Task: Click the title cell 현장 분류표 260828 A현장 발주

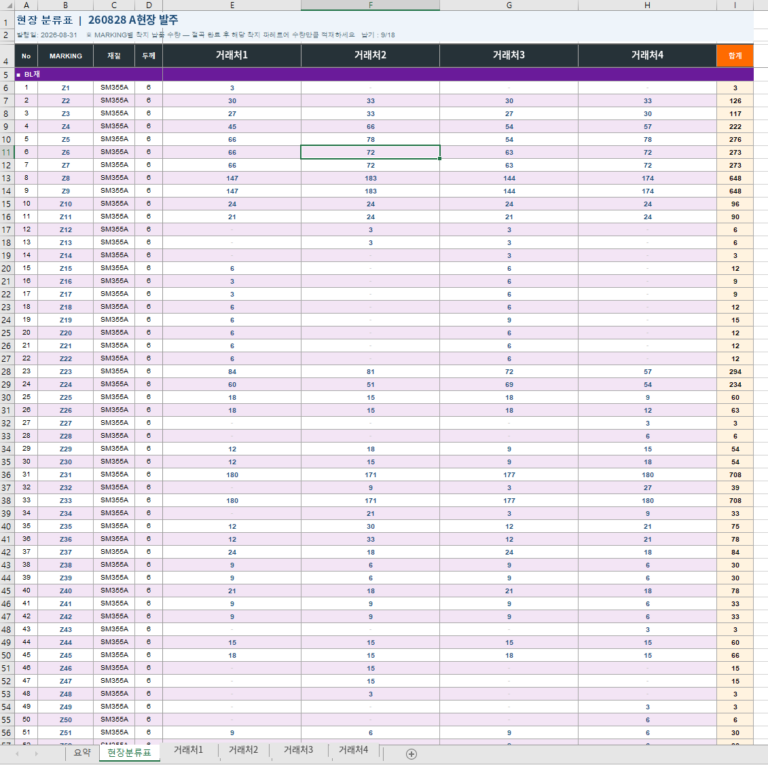Action: tap(97, 20)
